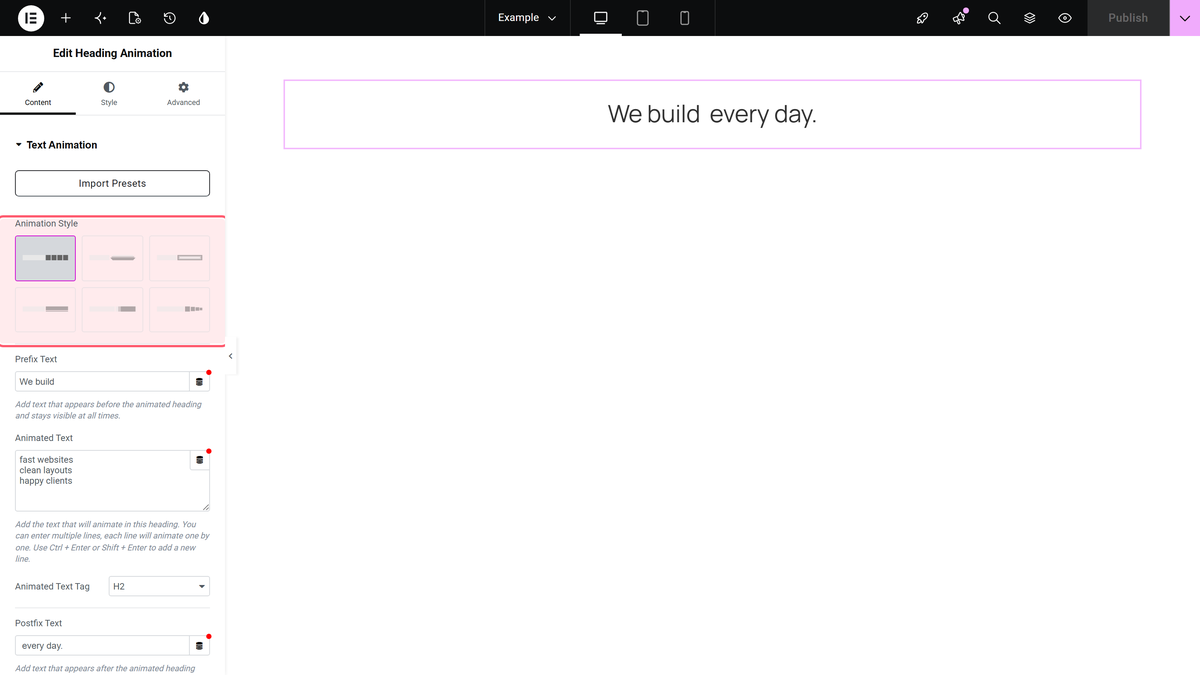Select the striped bar animation style

[45, 309]
